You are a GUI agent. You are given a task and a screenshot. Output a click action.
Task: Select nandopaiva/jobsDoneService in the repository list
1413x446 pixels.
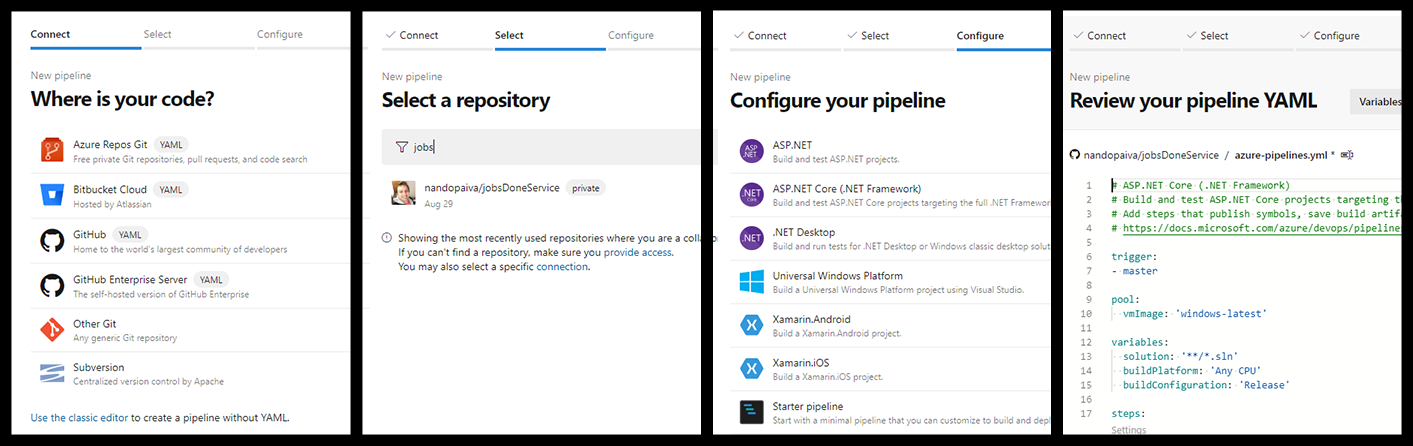point(491,187)
